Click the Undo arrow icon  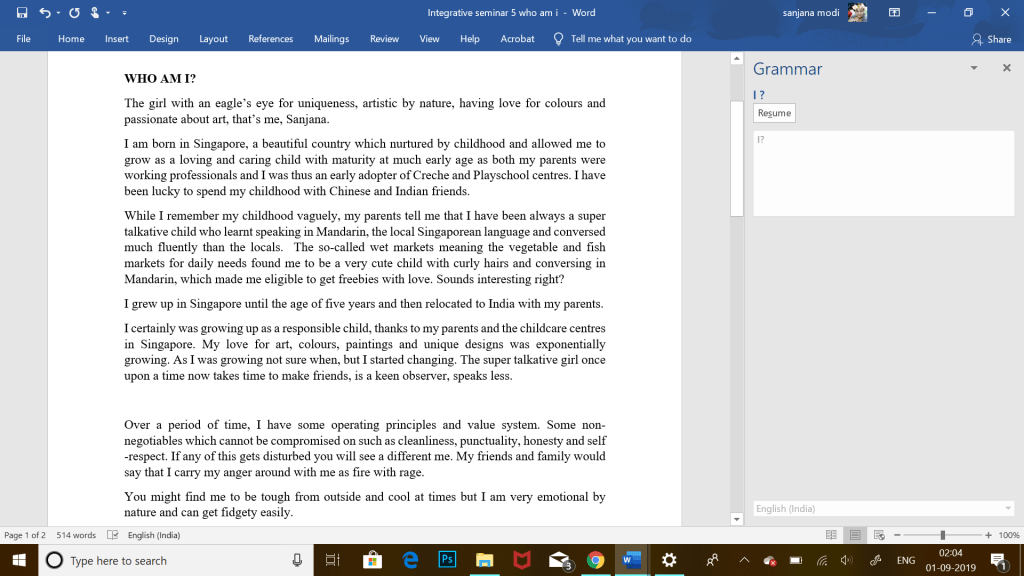tap(45, 13)
